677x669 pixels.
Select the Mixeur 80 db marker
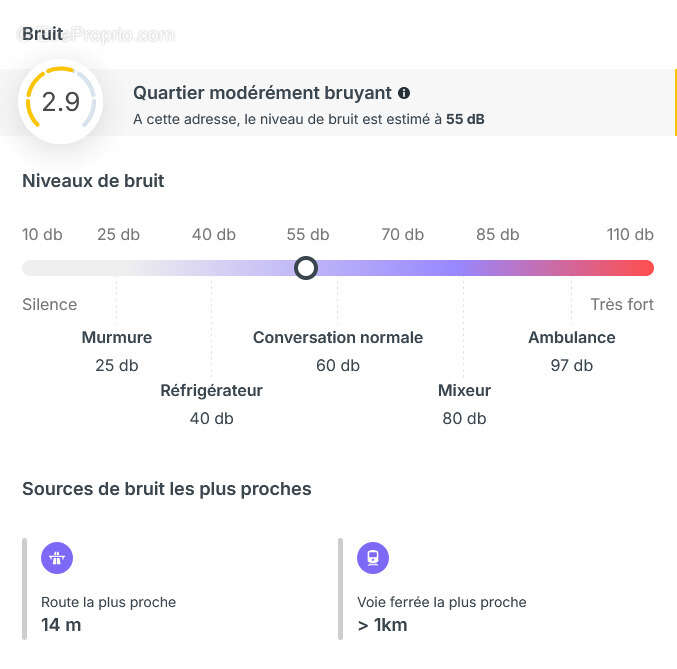[x=464, y=403]
